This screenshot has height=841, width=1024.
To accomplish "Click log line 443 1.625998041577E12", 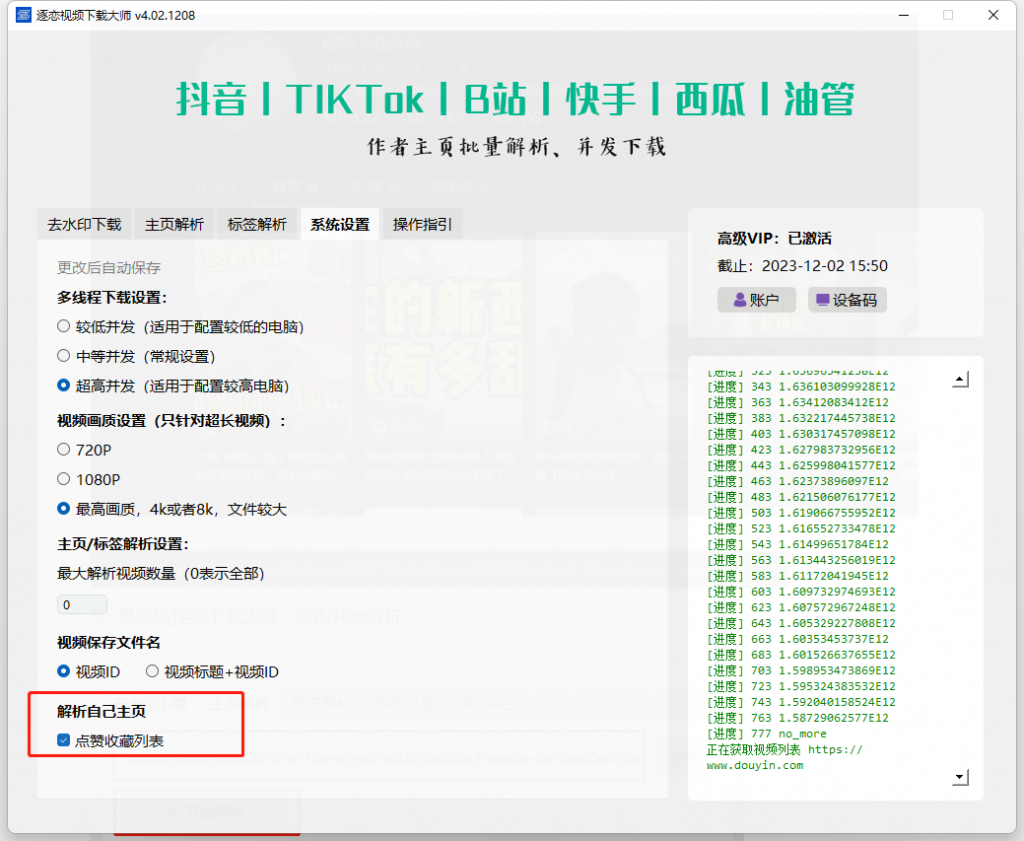I will pos(801,465).
